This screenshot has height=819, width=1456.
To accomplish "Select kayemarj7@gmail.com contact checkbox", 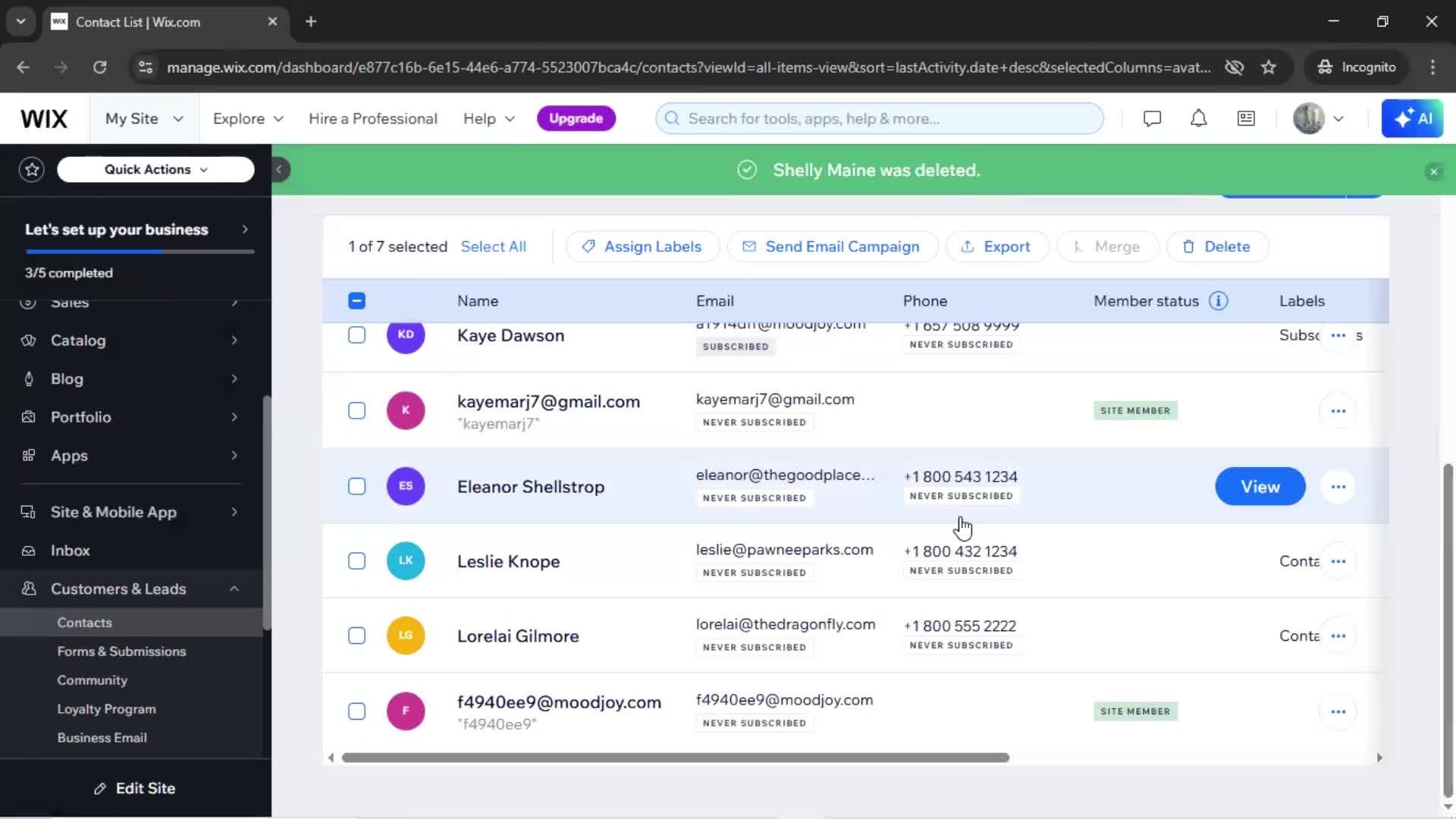I will pyautogui.click(x=356, y=411).
